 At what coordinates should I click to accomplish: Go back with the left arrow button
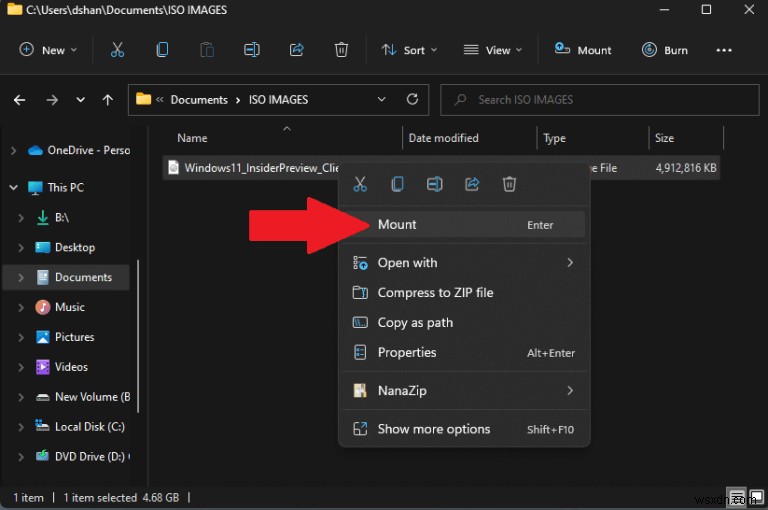pyautogui.click(x=20, y=100)
